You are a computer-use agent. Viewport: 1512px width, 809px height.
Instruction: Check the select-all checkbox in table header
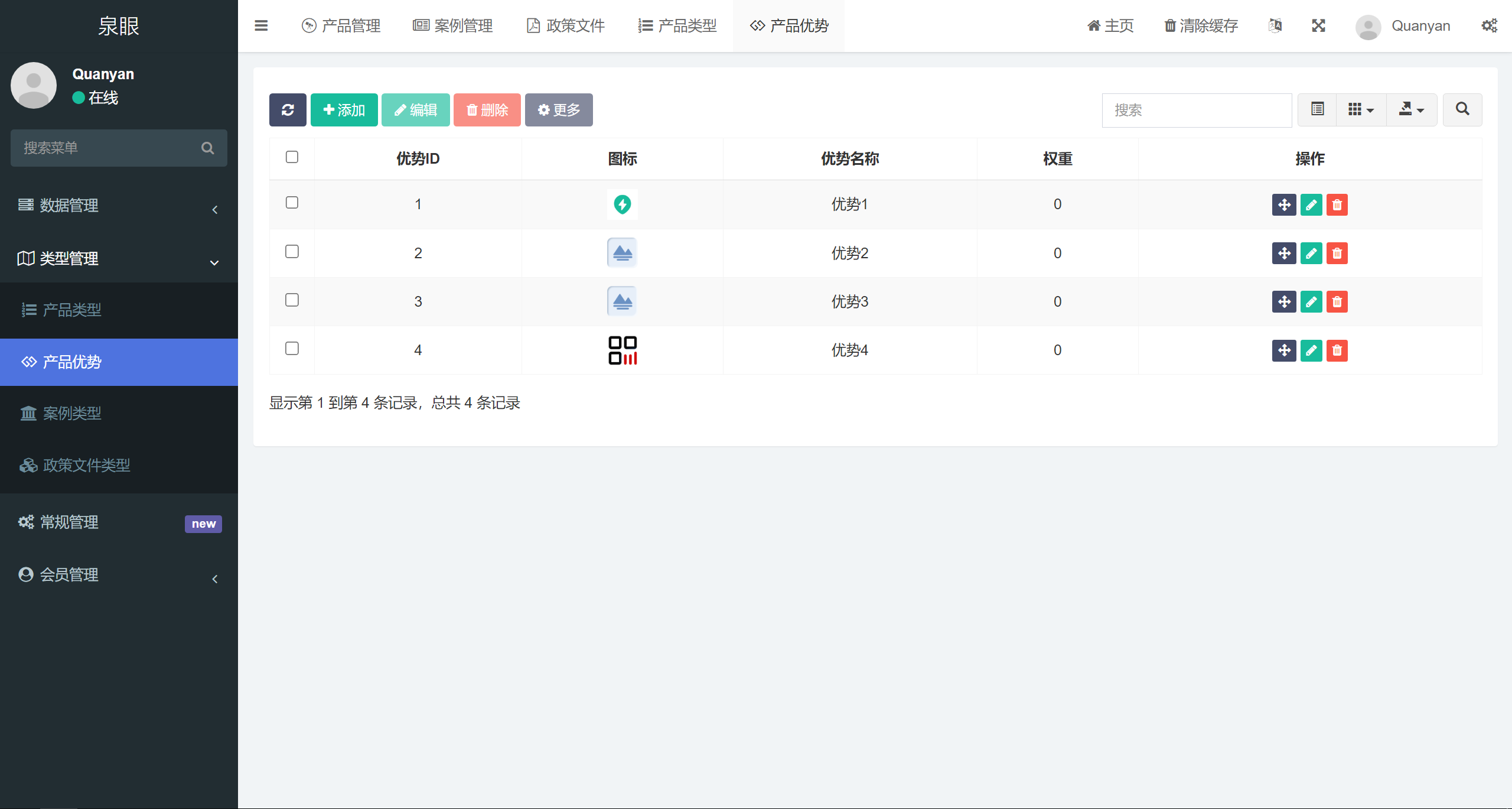pos(292,157)
